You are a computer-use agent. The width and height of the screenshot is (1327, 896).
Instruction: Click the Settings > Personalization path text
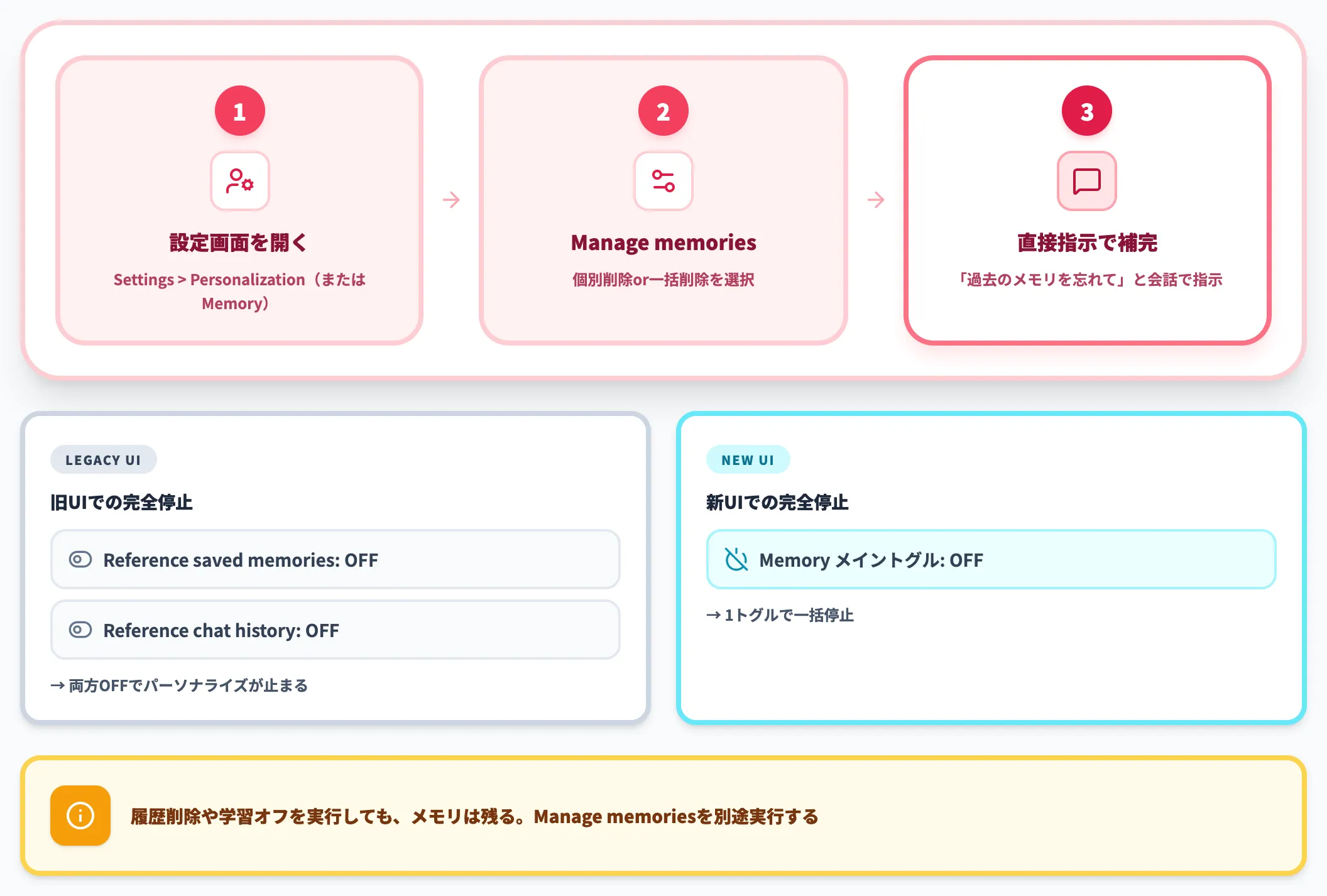tap(239, 292)
